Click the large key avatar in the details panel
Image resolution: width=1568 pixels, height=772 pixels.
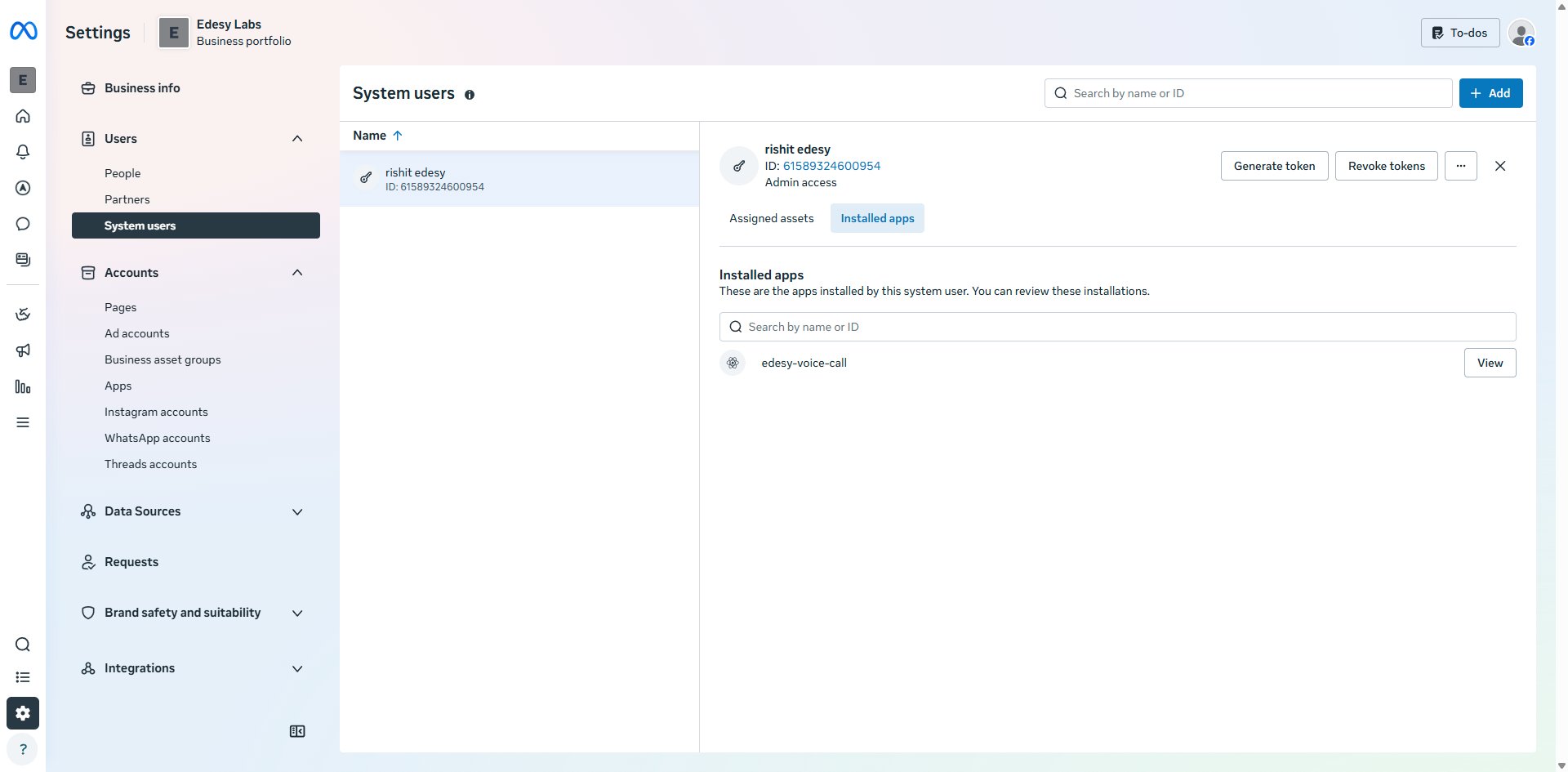(739, 166)
